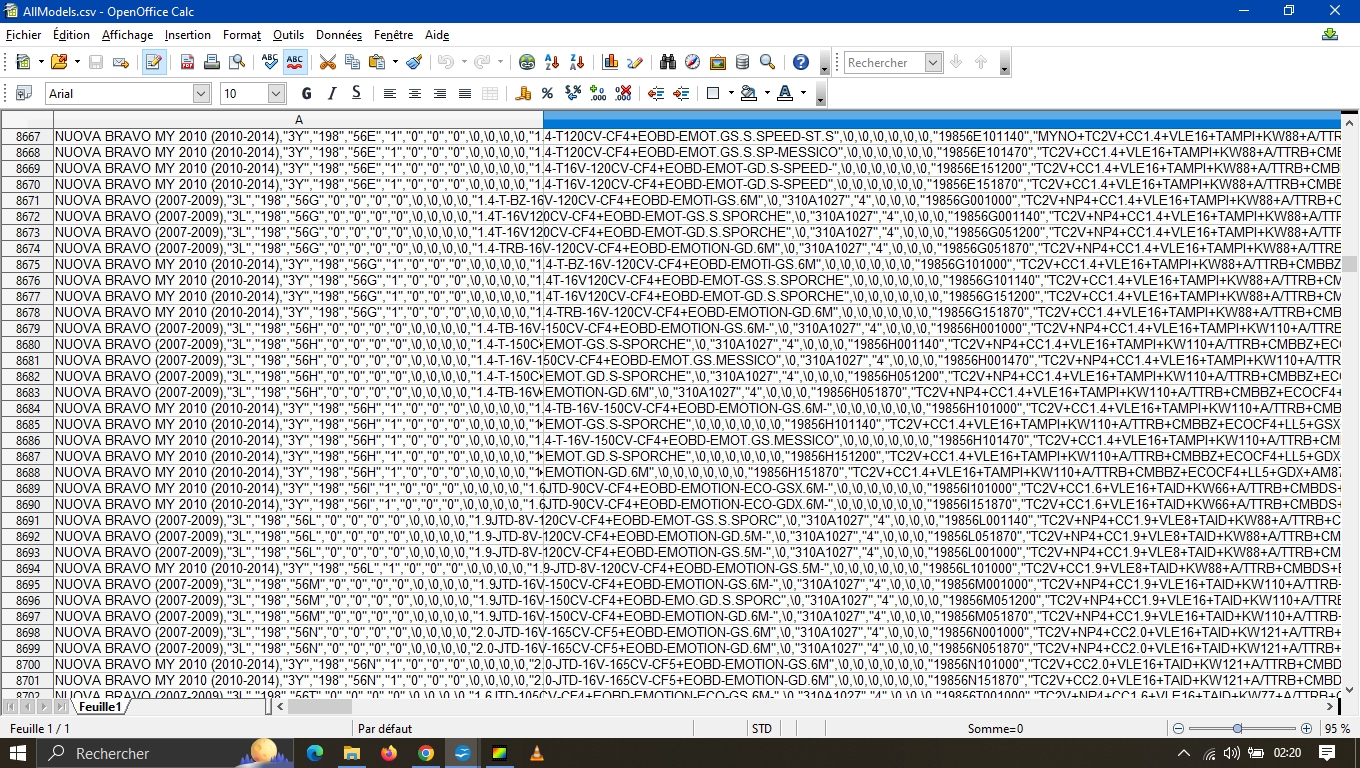Open the font name dropdown
Viewport: 1360px width, 768px height.
click(201, 93)
